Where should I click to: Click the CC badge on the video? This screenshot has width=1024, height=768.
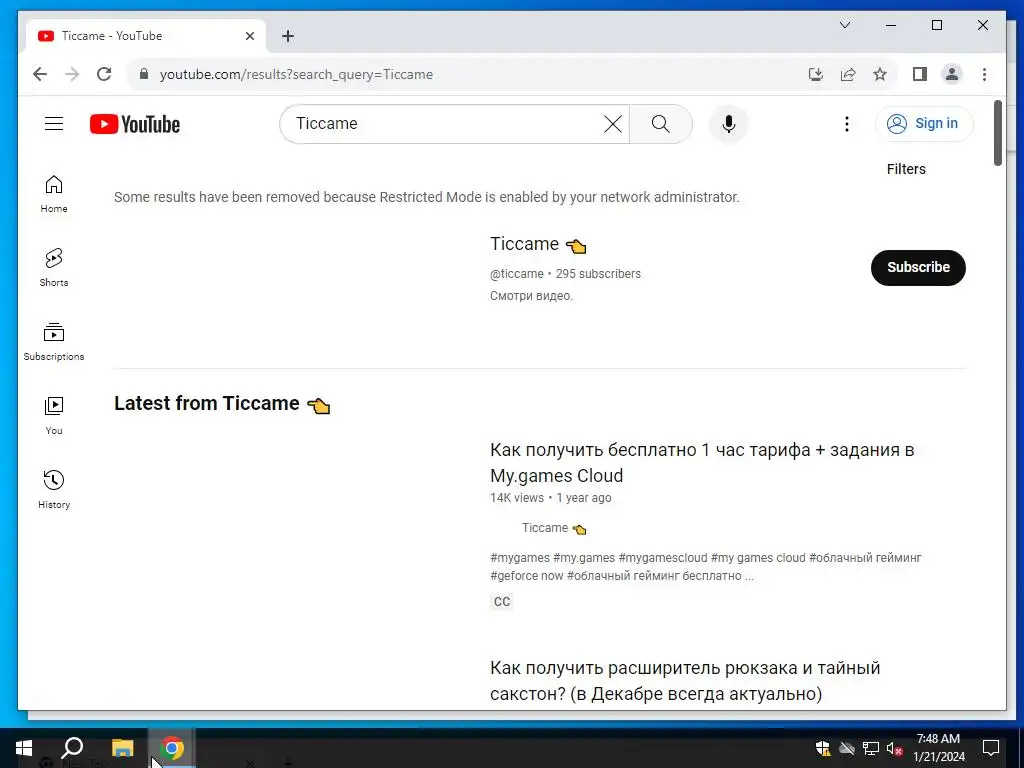[x=502, y=601]
